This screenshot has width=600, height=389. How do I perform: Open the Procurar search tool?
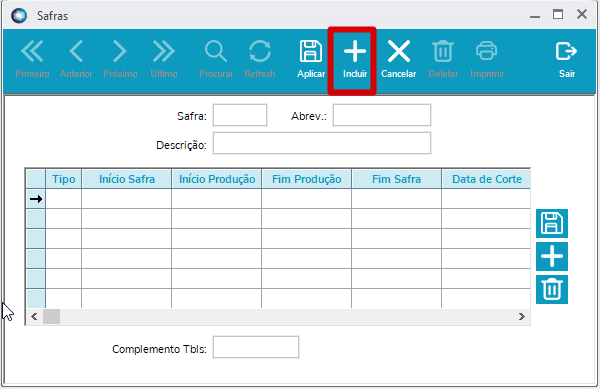coord(216,59)
